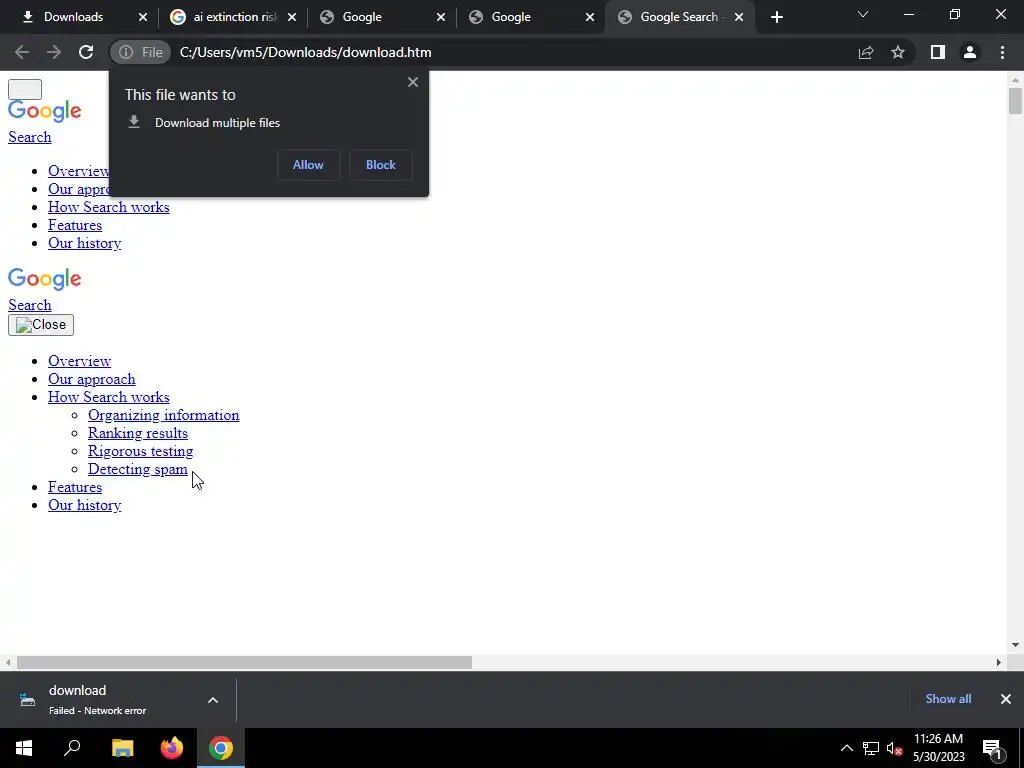Open the lower Overview link
This screenshot has width=1024, height=768.
coord(79,361)
